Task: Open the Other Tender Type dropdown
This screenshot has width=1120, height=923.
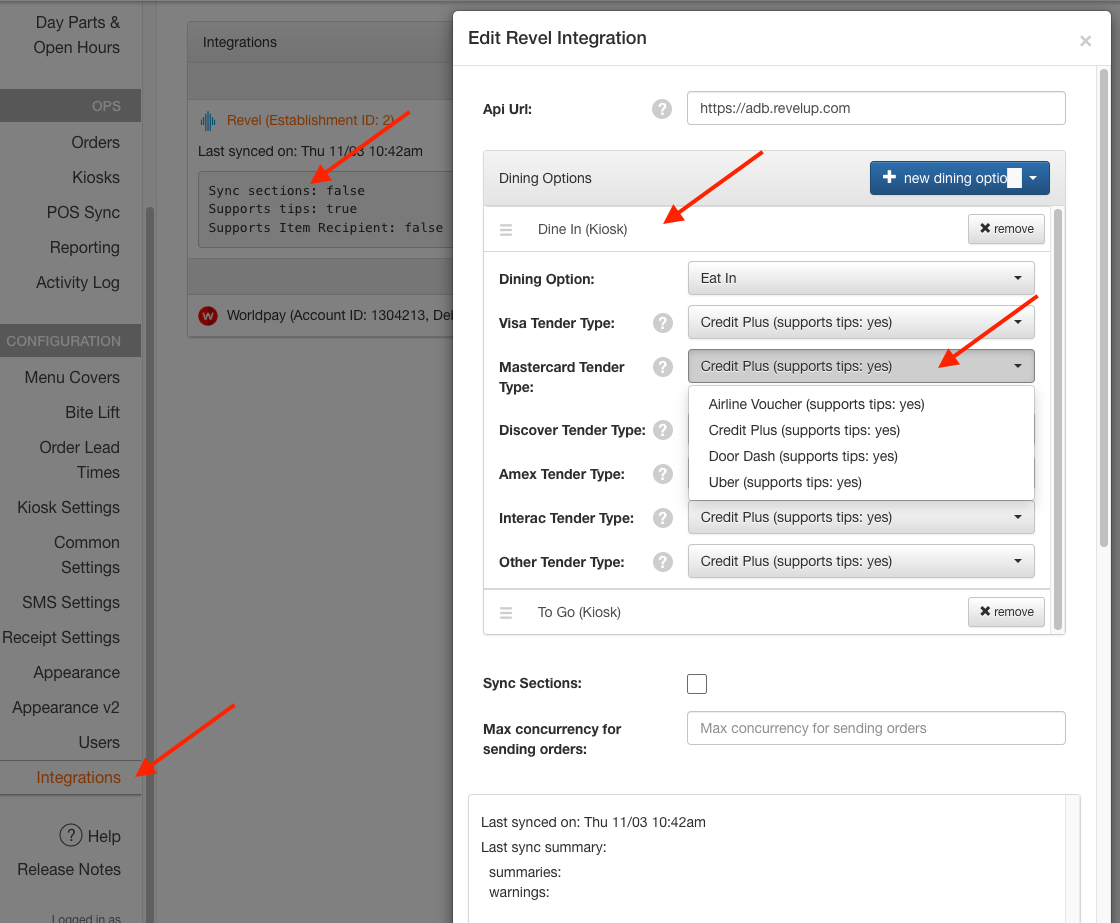Action: pos(861,562)
